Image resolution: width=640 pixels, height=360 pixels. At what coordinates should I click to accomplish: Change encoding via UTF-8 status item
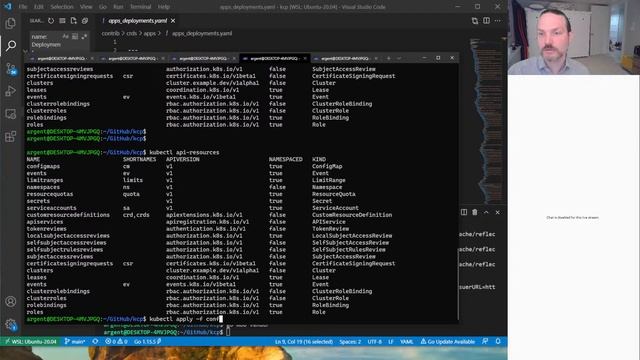click(x=374, y=342)
